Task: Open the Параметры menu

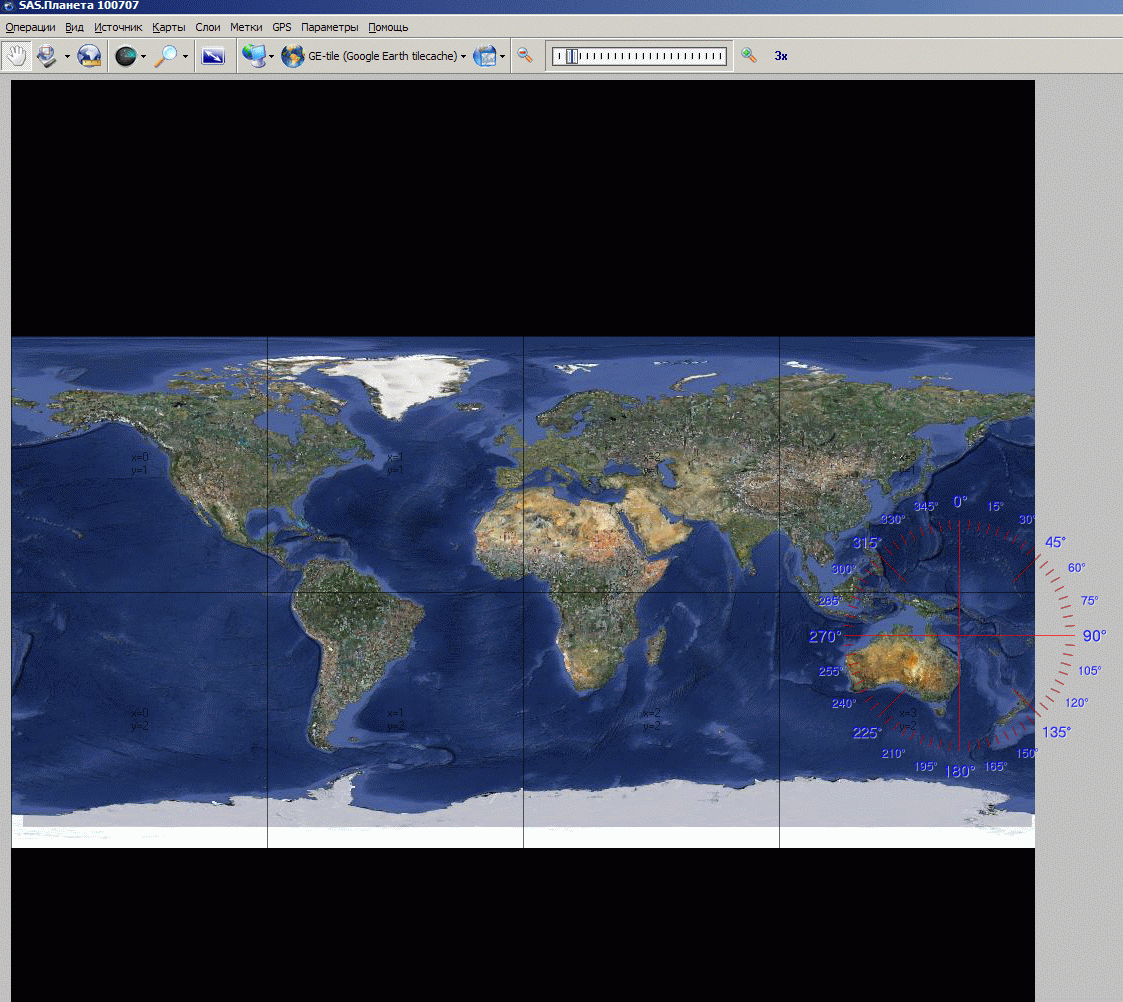Action: point(329,27)
